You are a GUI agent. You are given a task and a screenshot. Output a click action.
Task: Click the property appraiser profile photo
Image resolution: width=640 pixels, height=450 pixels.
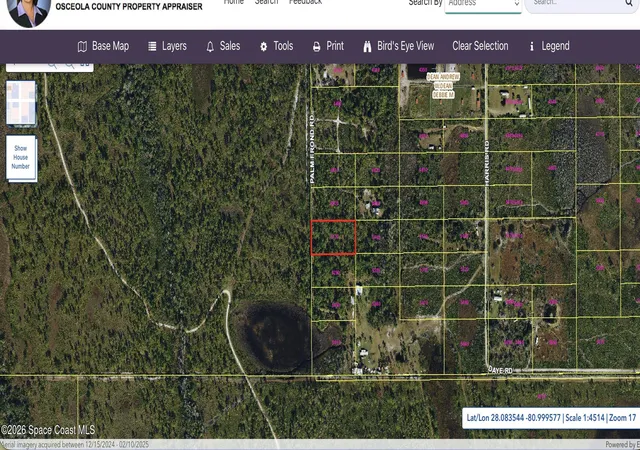(x=29, y=12)
